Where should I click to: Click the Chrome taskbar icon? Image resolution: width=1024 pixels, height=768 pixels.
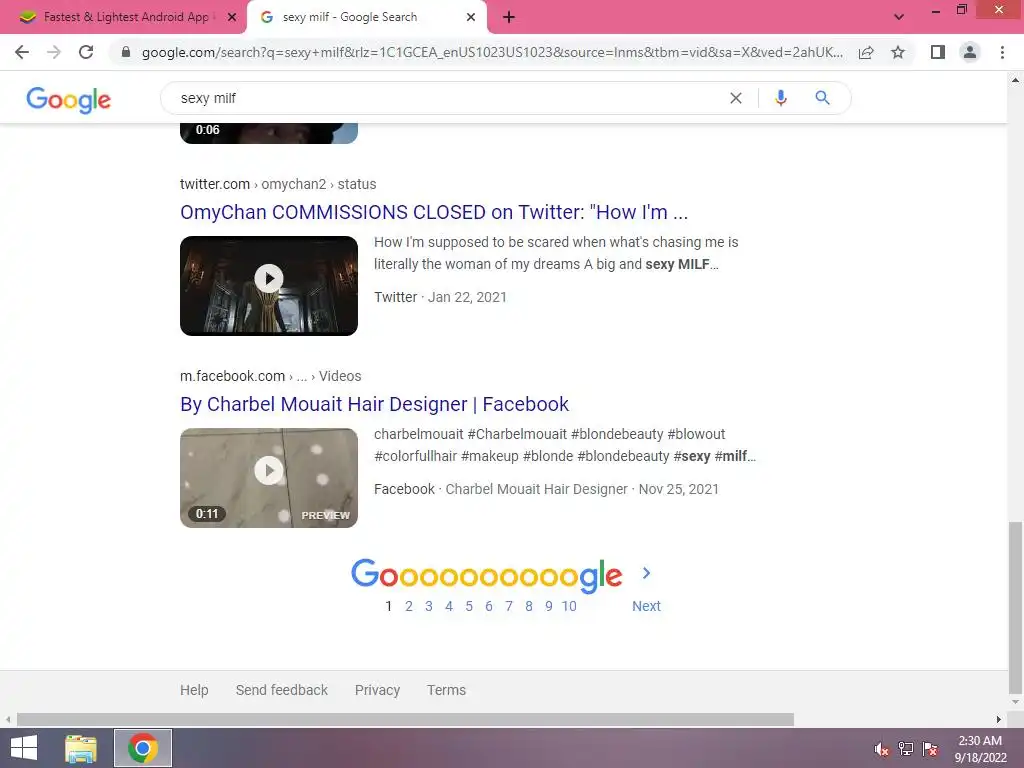(143, 748)
